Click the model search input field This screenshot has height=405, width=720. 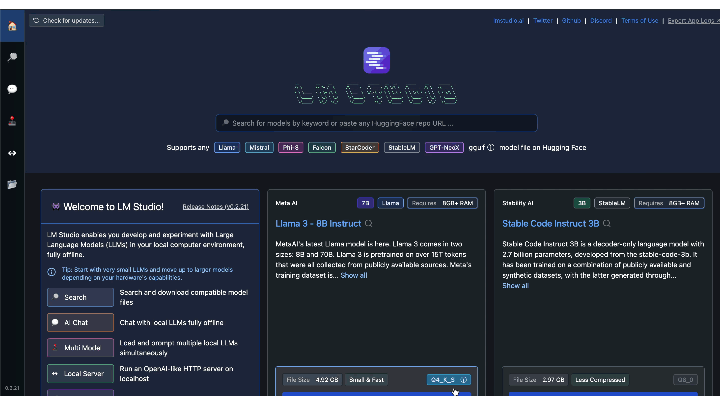tap(378, 123)
